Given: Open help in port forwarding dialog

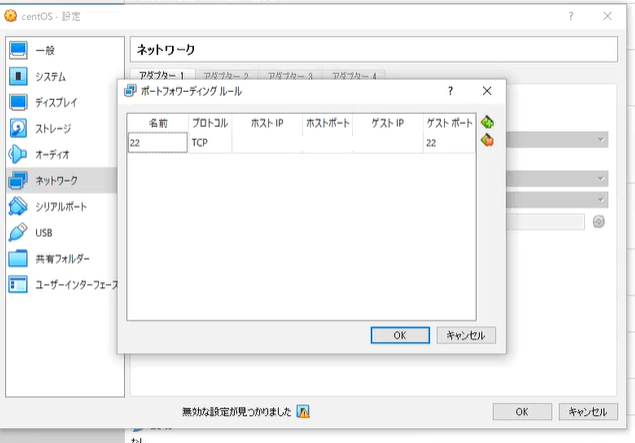Looking at the screenshot, I should pyautogui.click(x=450, y=91).
